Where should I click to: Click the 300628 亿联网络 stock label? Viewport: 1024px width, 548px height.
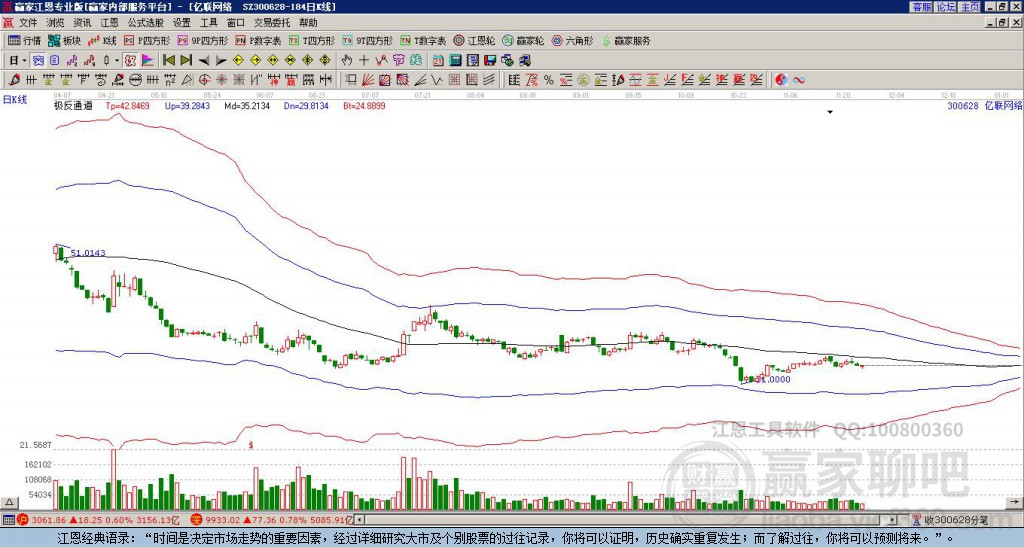[x=984, y=106]
